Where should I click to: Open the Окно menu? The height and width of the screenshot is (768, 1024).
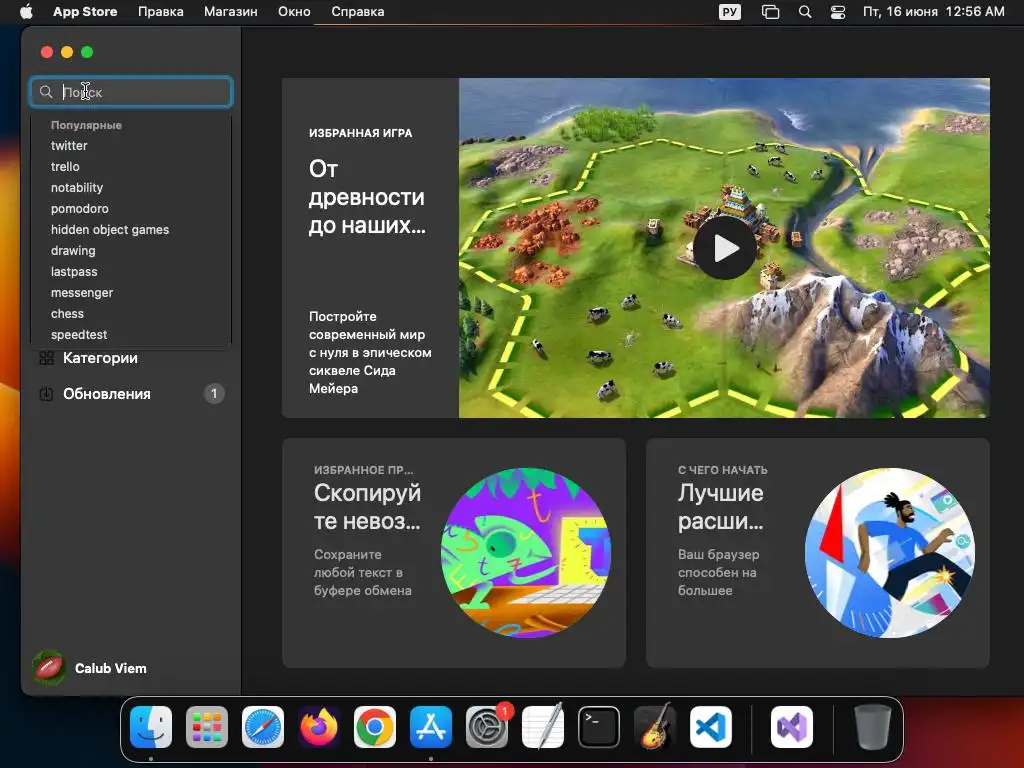(x=294, y=12)
